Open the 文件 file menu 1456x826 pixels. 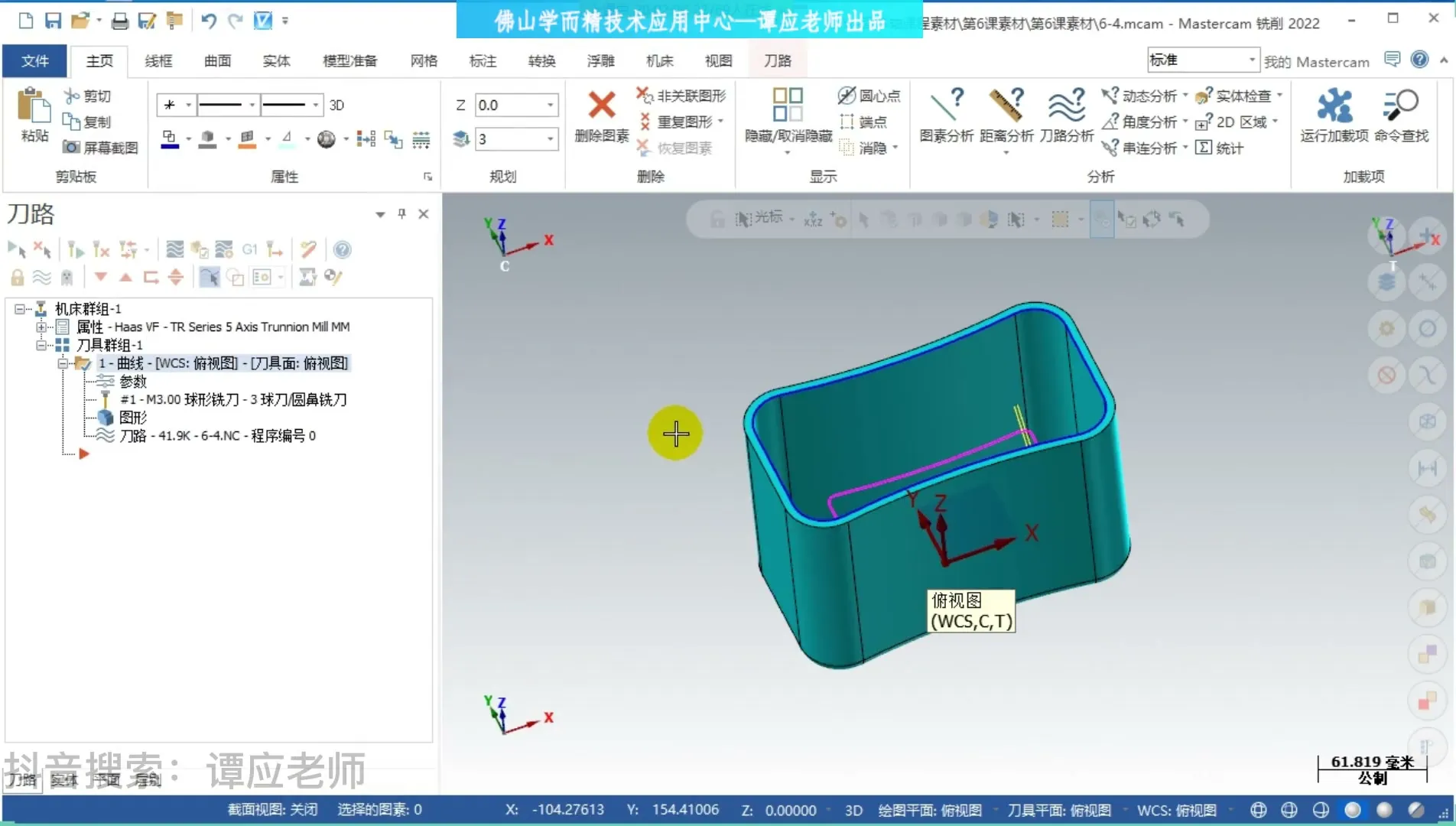tap(34, 60)
